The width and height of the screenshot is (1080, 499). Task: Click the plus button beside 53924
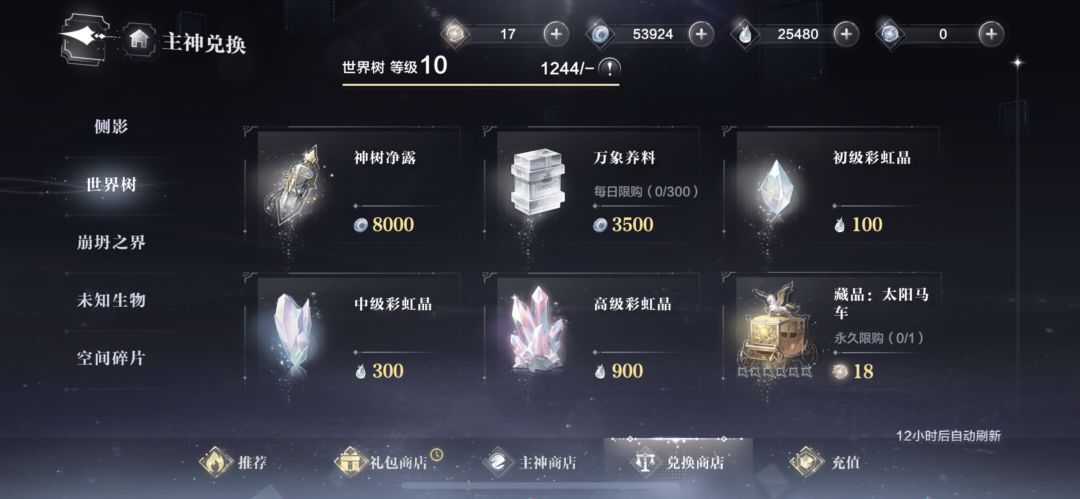coord(701,34)
